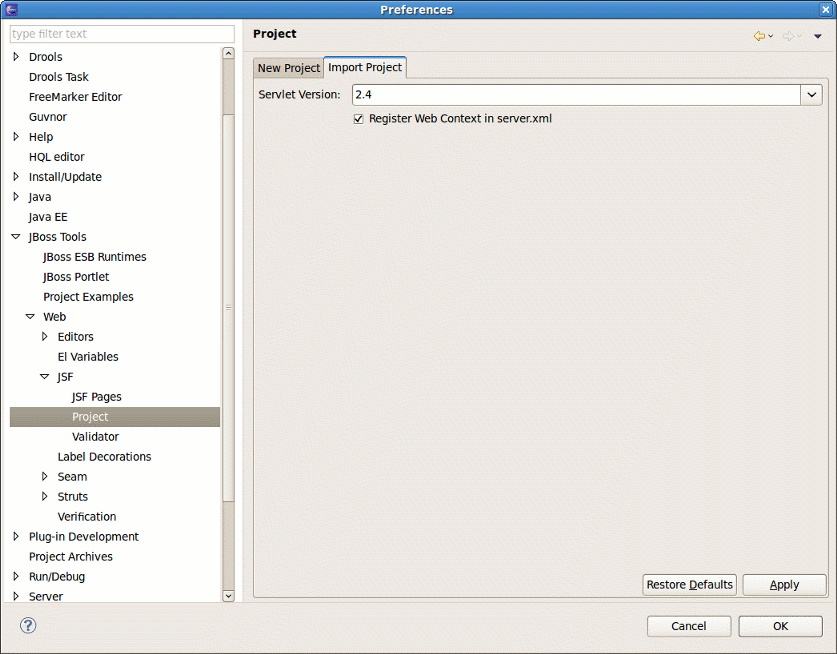This screenshot has width=837, height=654.
Task: Click the tree scrollbar down arrow
Action: pos(228,595)
